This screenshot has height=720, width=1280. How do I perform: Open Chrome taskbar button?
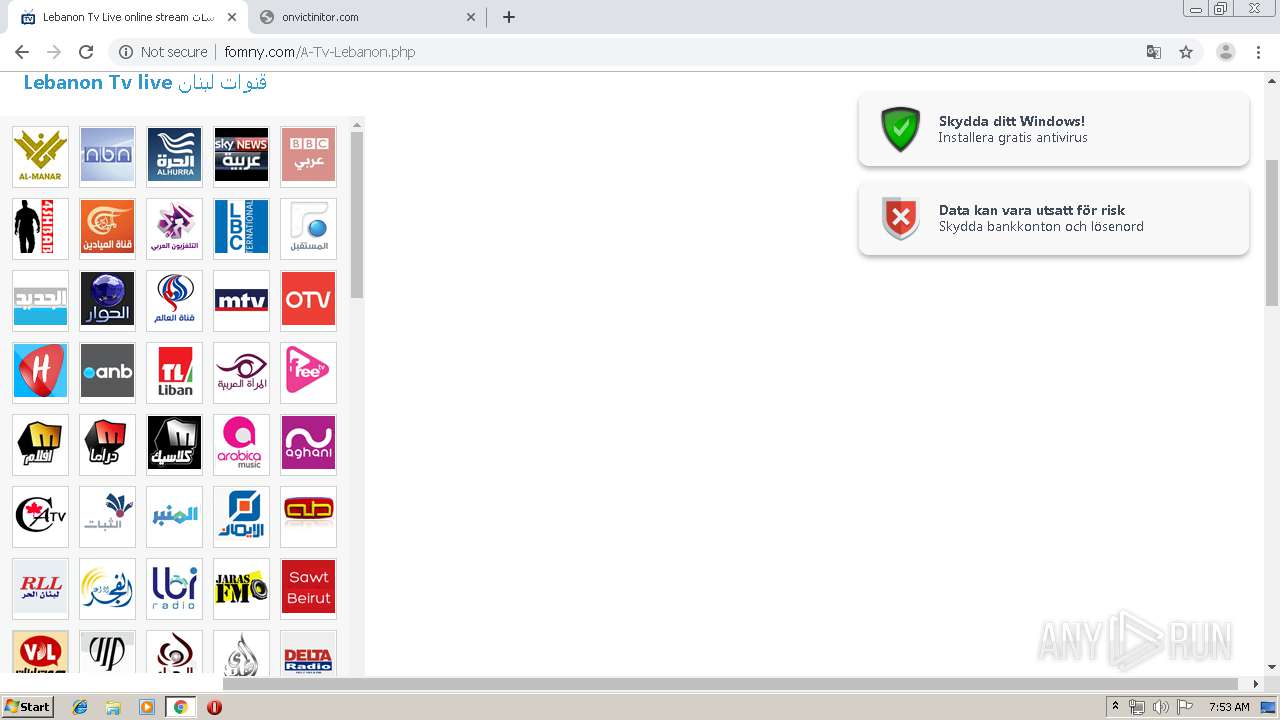pos(180,707)
